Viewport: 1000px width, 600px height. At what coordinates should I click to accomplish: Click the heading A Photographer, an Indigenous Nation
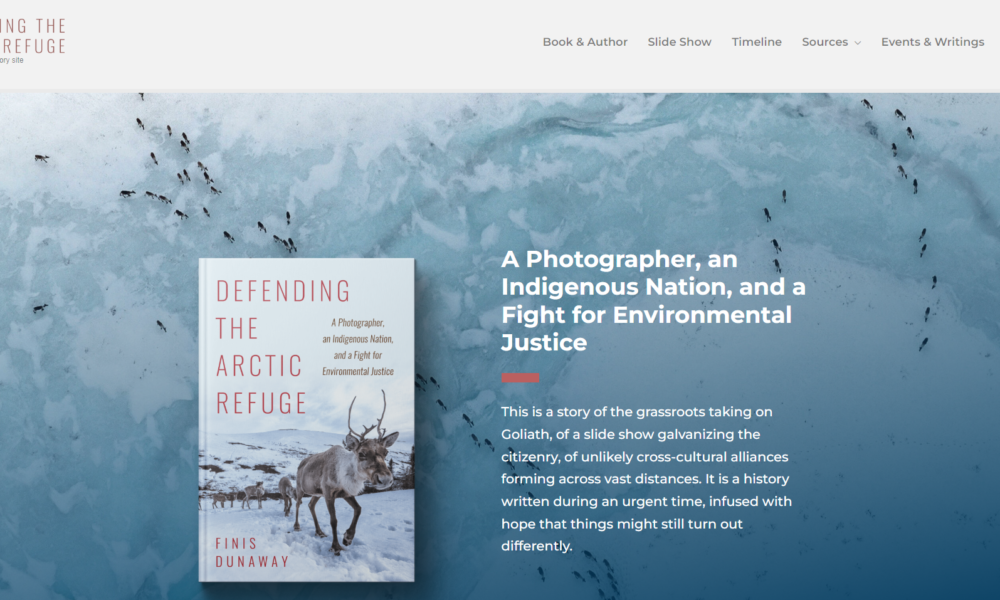653,300
